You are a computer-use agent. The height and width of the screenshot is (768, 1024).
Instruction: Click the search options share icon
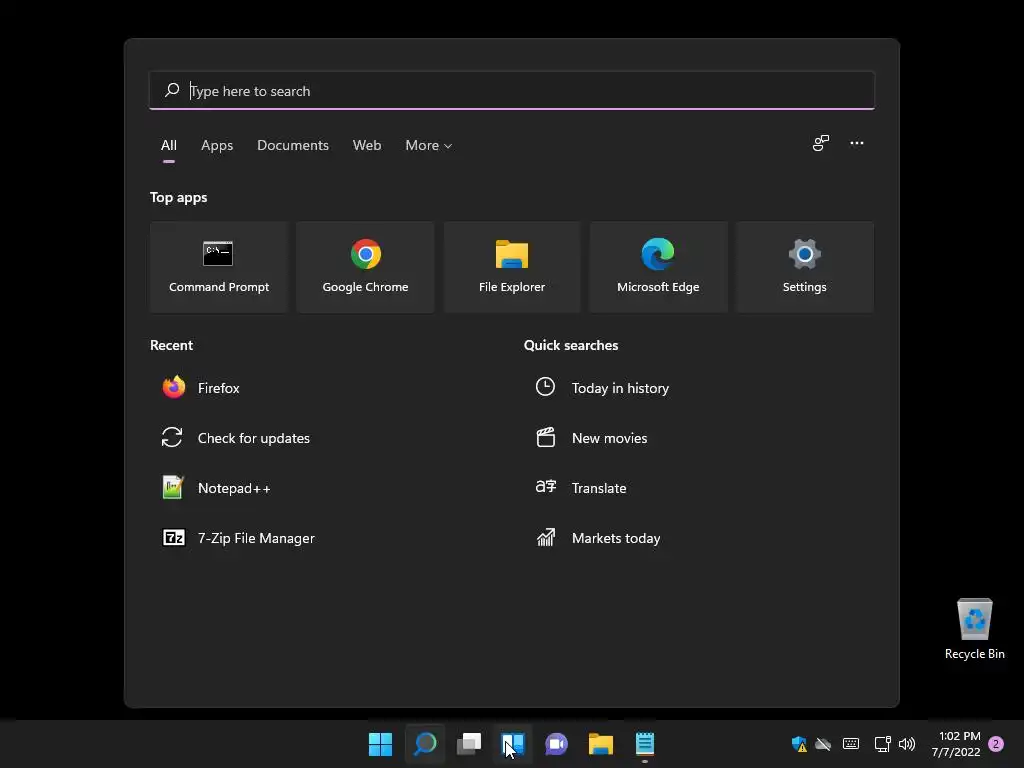(x=821, y=143)
